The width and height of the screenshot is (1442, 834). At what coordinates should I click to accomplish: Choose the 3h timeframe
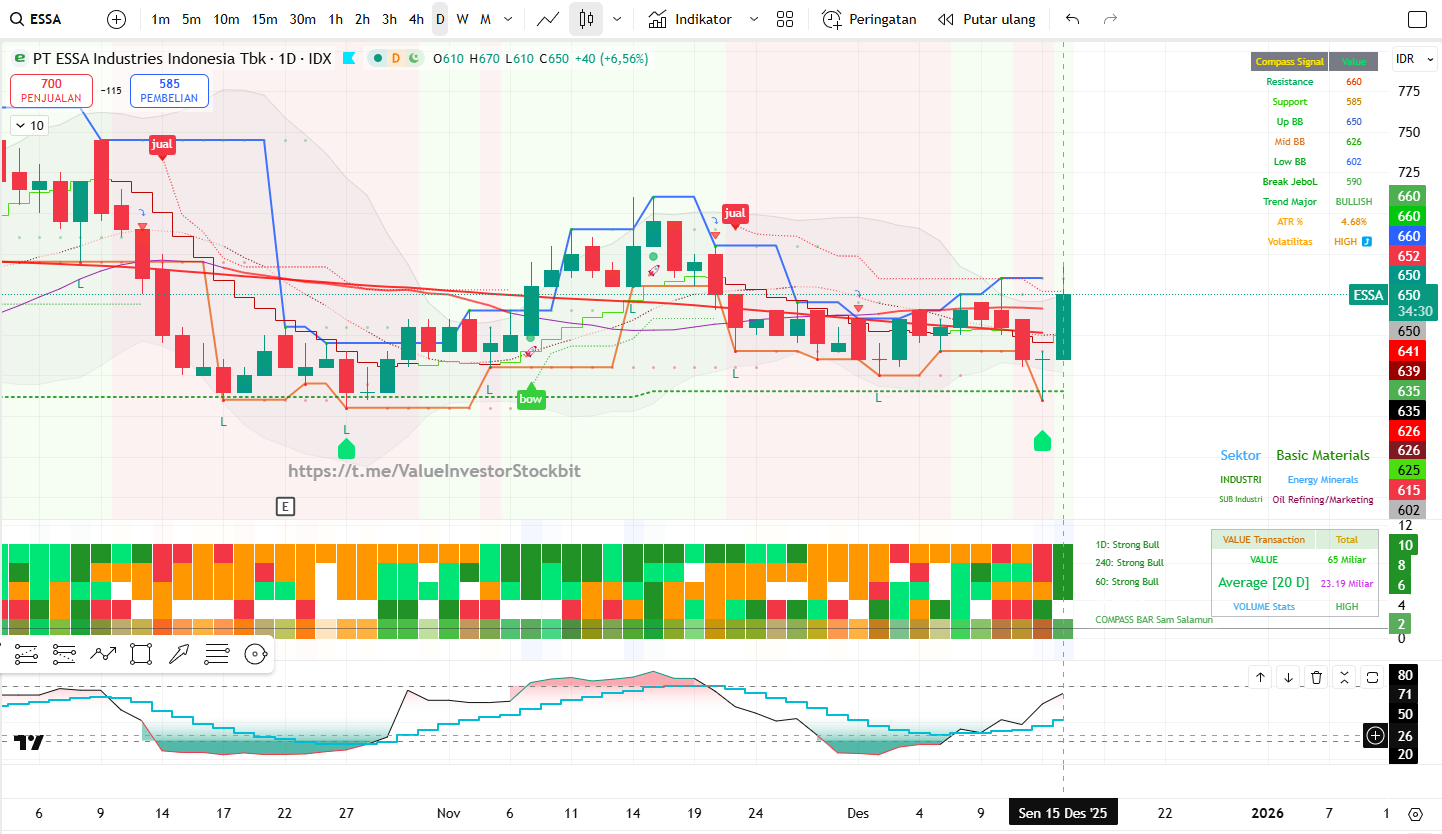coord(389,19)
